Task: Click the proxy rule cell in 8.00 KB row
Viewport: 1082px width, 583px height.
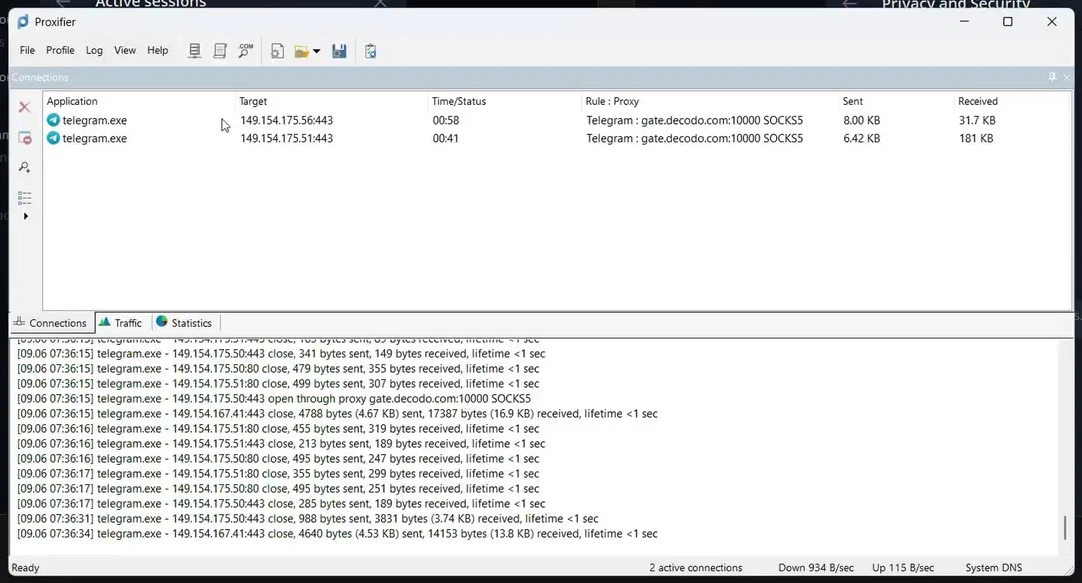Action: pyautogui.click(x=694, y=120)
